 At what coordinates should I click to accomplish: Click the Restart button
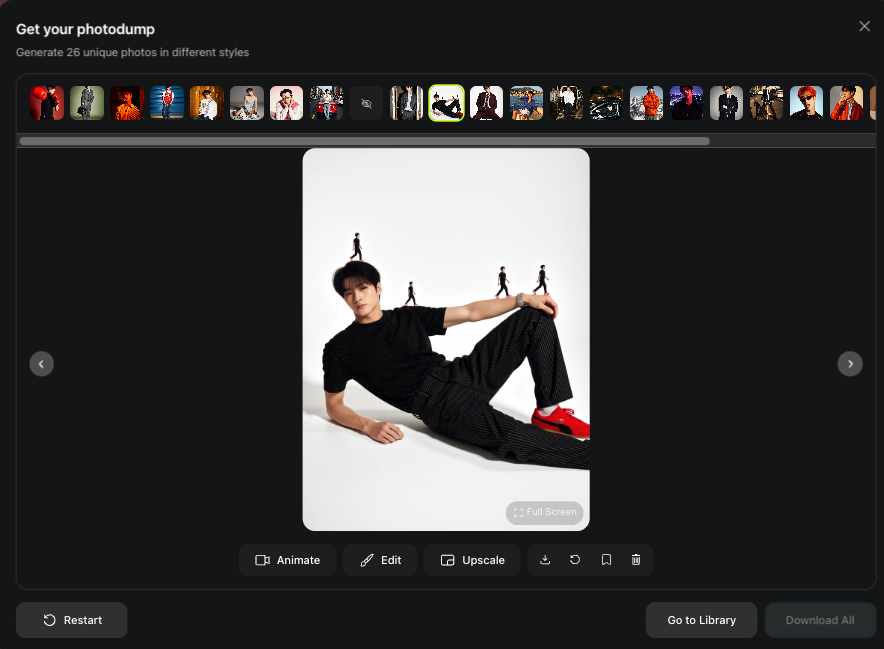click(72, 620)
